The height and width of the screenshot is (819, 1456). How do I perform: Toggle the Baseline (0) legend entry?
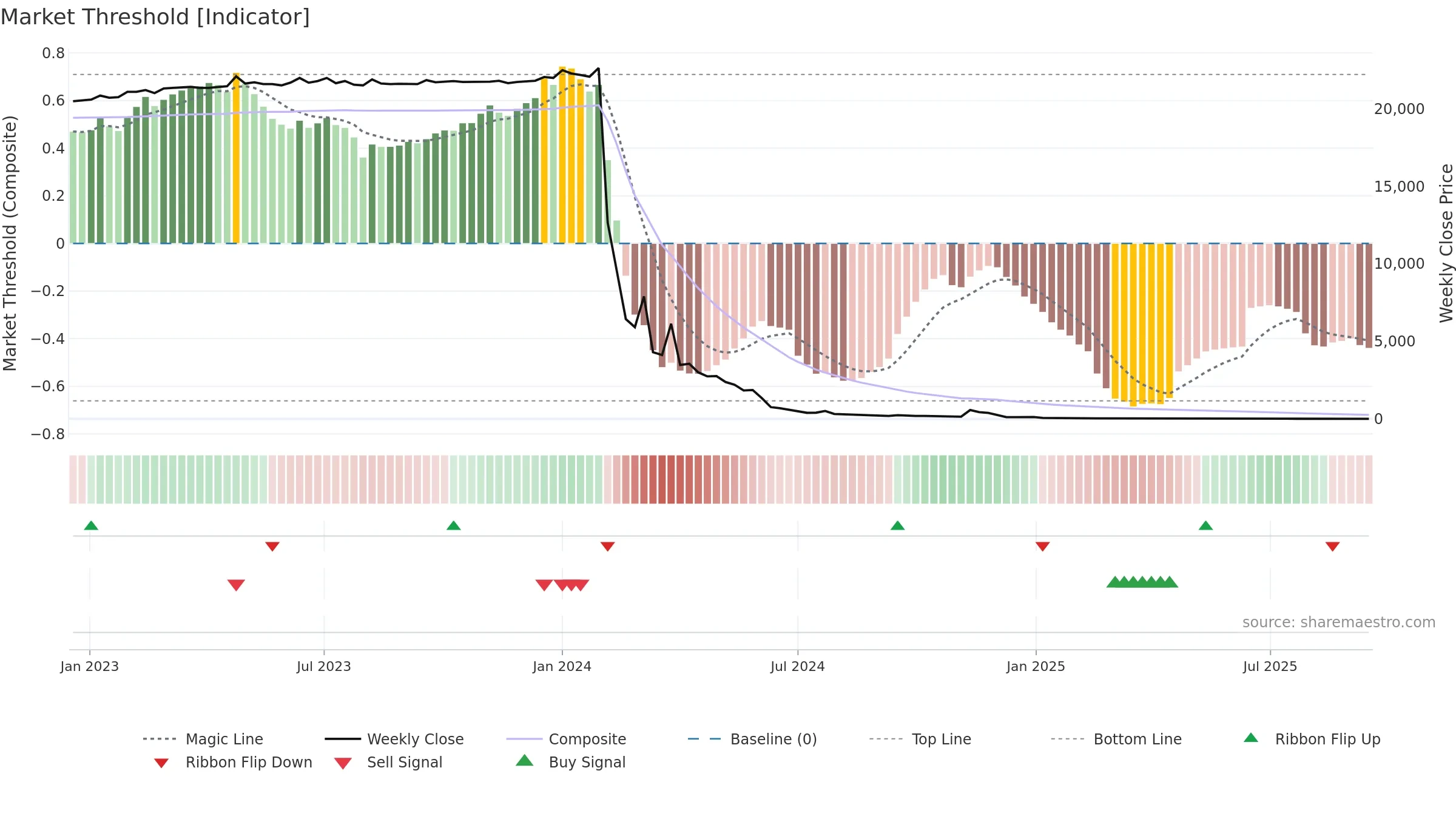point(752,739)
